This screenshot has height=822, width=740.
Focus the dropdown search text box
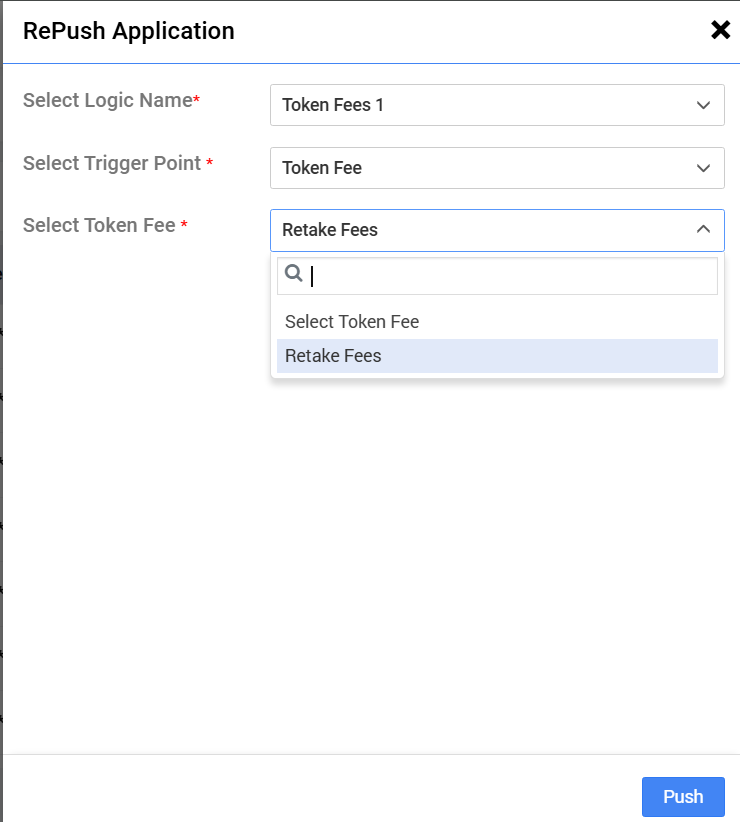tap(510, 276)
